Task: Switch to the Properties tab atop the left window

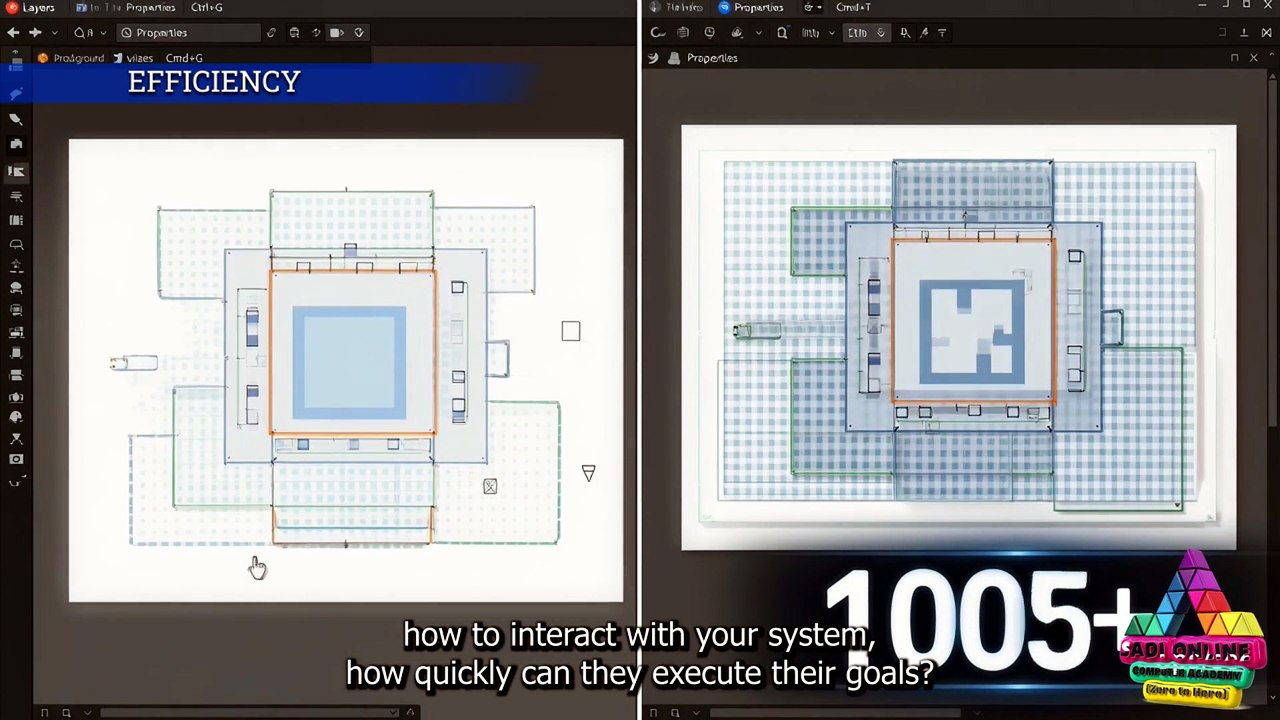Action: (150, 8)
